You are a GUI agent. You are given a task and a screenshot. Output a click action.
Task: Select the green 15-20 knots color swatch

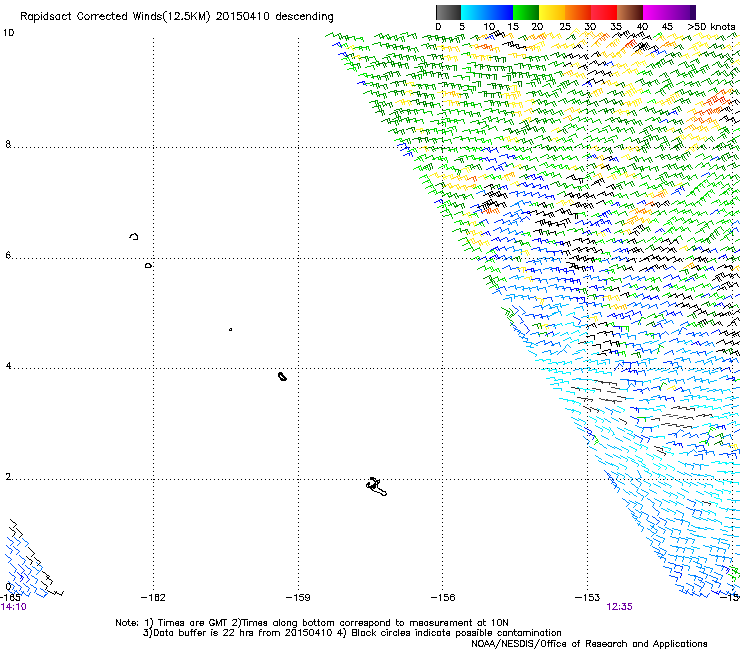click(x=526, y=12)
